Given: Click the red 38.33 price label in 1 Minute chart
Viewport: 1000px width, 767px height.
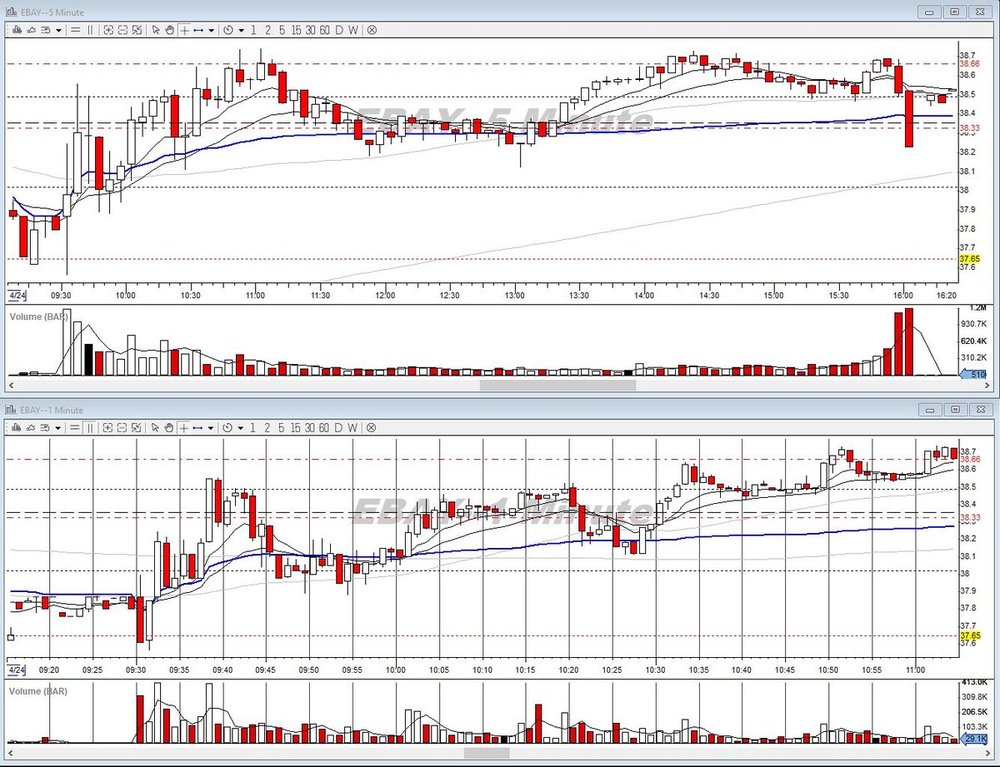Looking at the screenshot, I should tap(970, 518).
